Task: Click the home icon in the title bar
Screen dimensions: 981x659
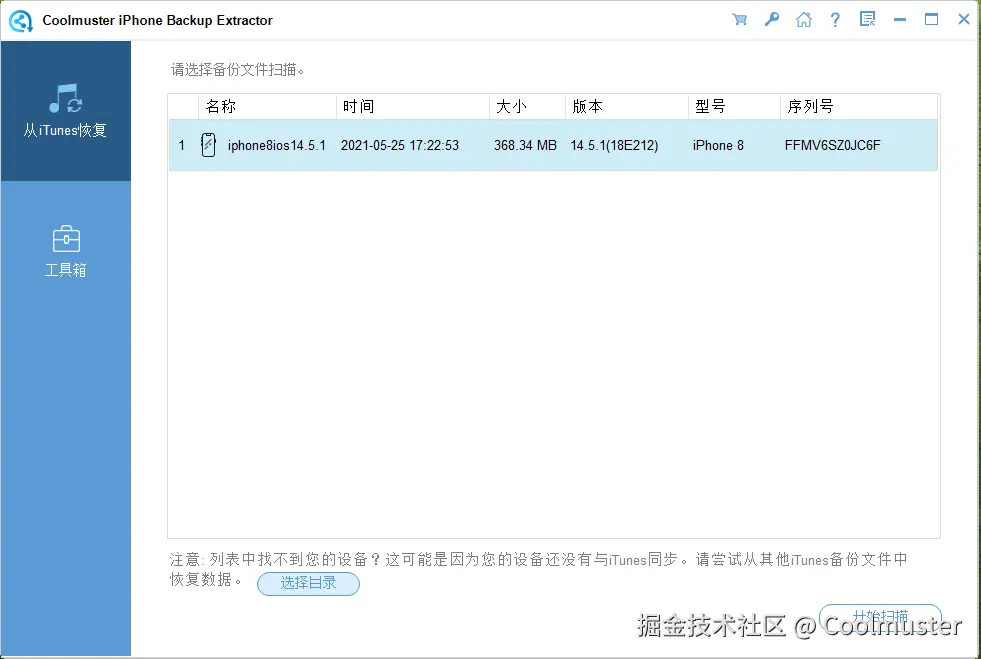Action: point(803,19)
